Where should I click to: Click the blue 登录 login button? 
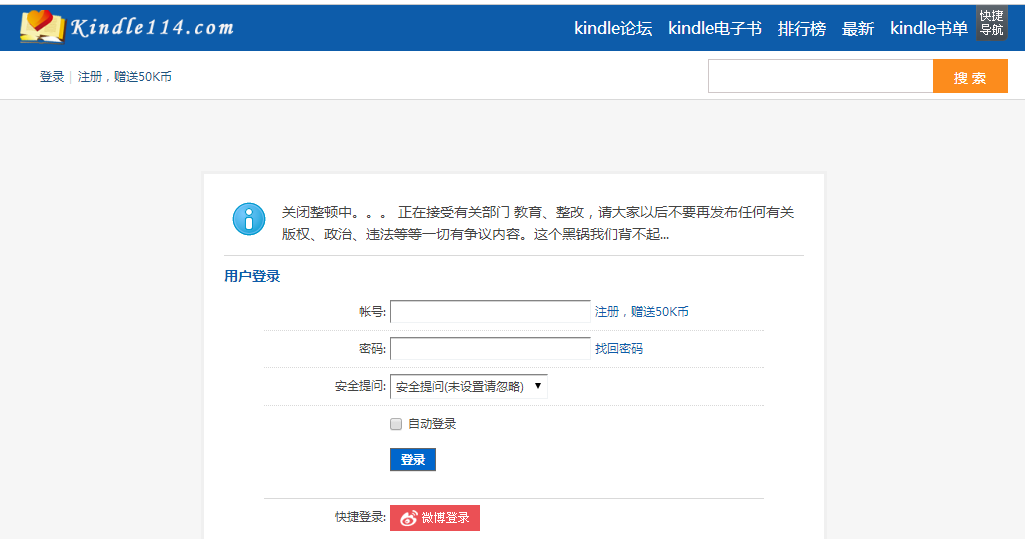pos(412,459)
